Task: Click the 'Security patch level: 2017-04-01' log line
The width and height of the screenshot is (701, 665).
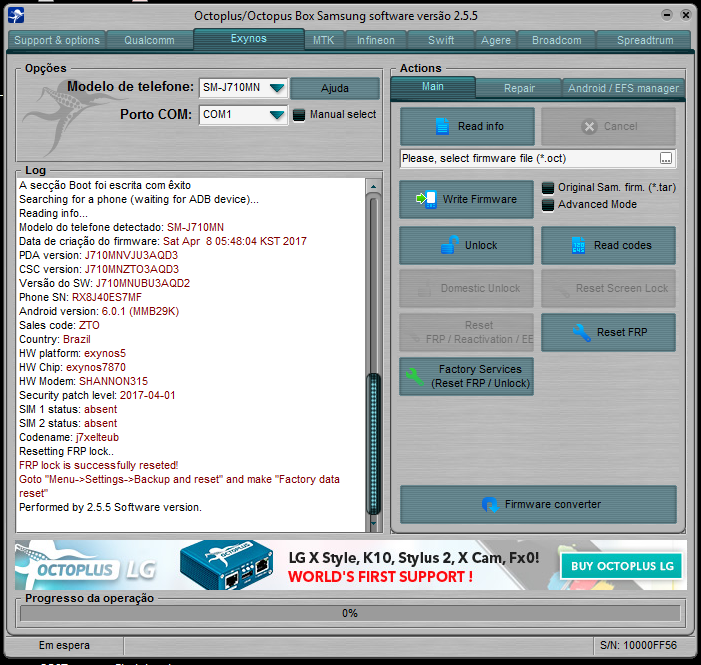Action: click(97, 395)
